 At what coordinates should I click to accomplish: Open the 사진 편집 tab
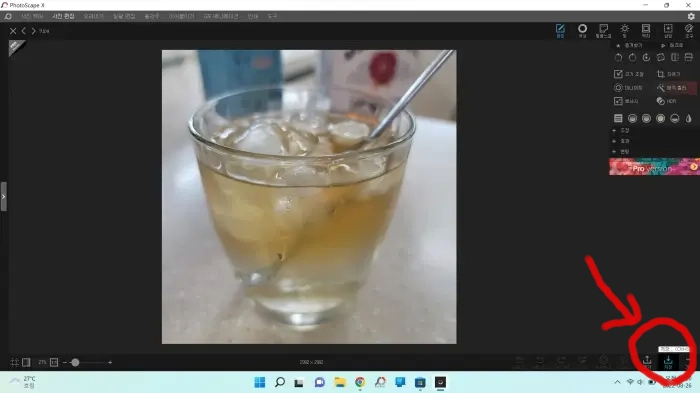coord(63,16)
